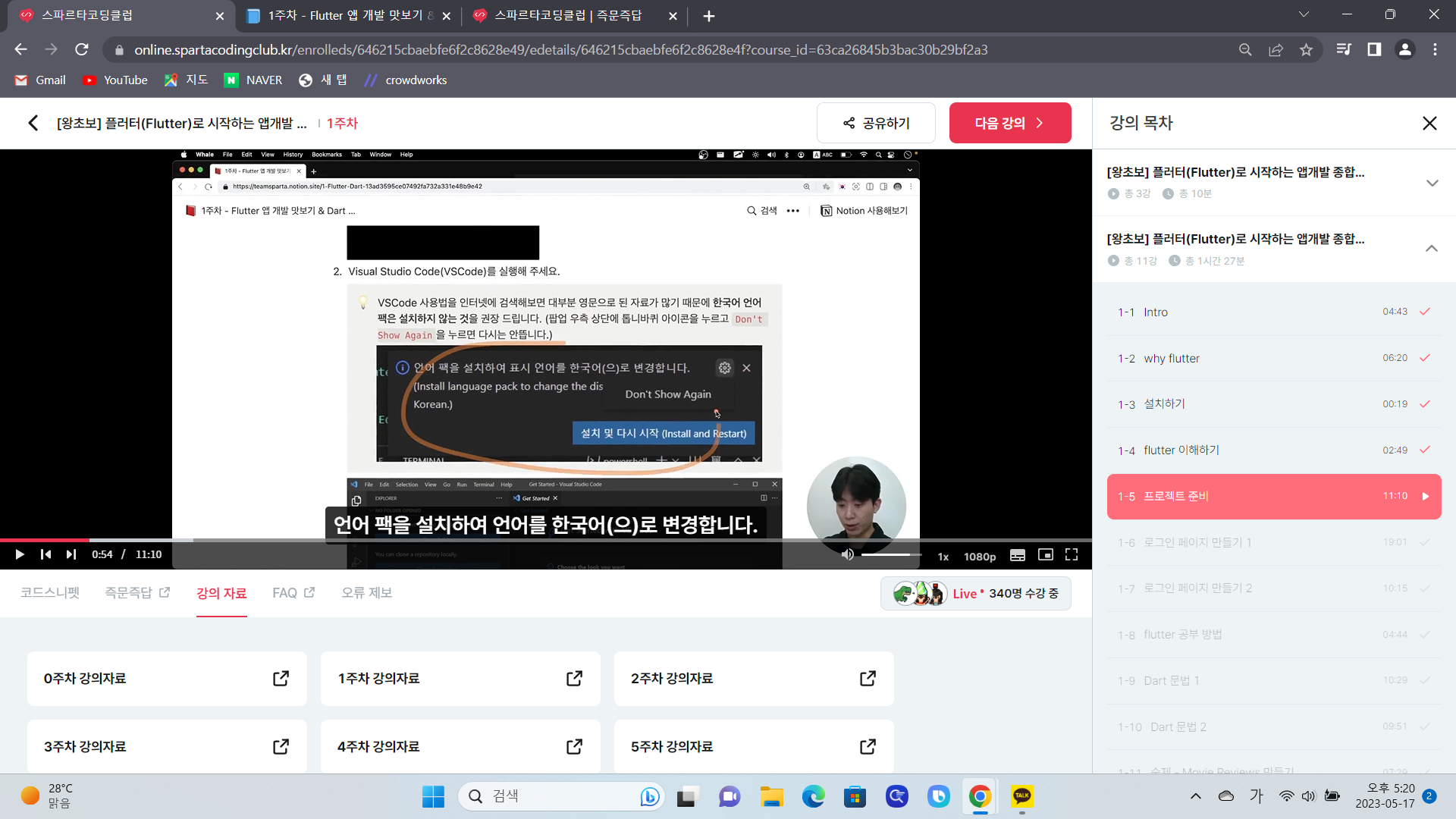This screenshot has width=1456, height=819.
Task: Reload the current page
Action: [x=82, y=49]
